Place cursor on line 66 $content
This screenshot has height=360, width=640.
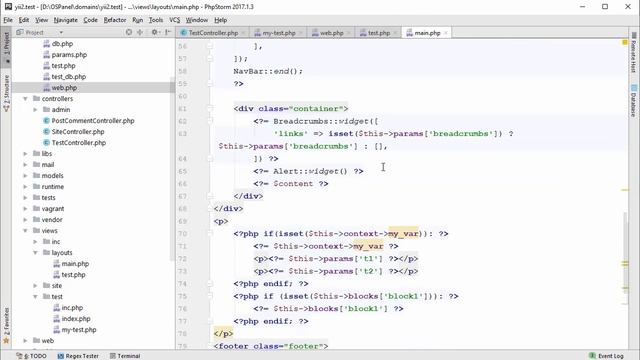[x=293, y=184]
